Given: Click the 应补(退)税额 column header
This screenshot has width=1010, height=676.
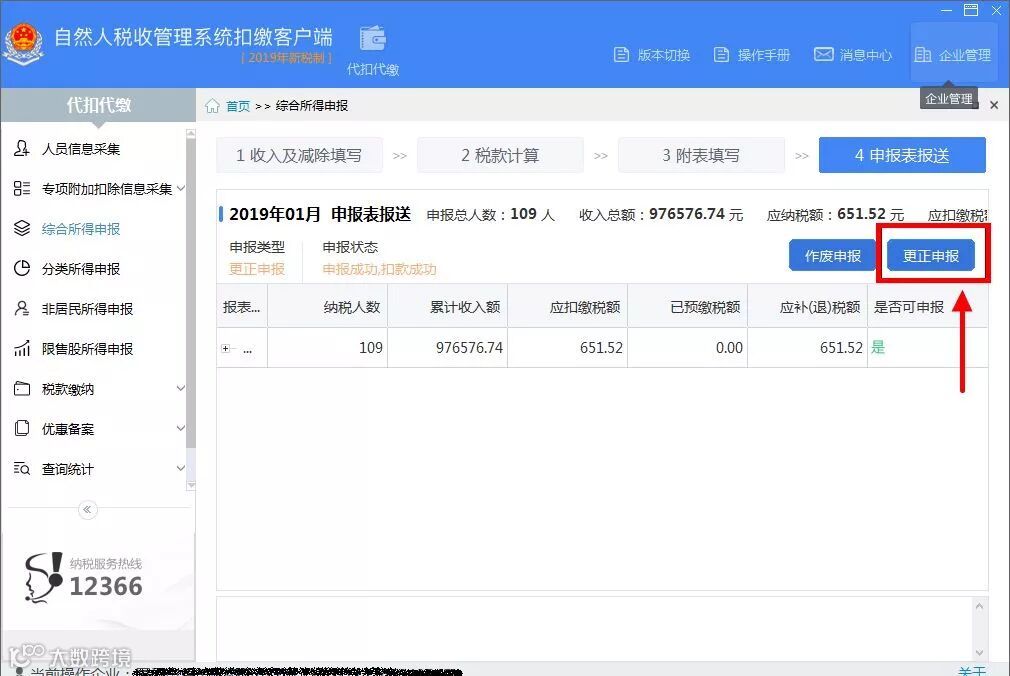Looking at the screenshot, I should coord(807,307).
